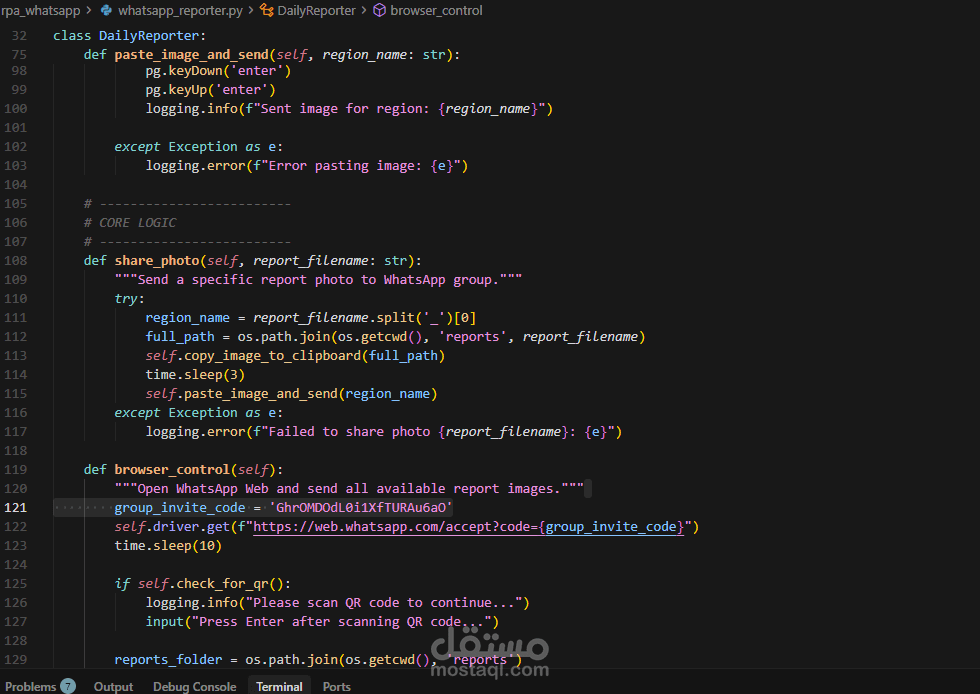
Task: Click self.copy_image_to_clipboard call
Action: click(x=295, y=356)
